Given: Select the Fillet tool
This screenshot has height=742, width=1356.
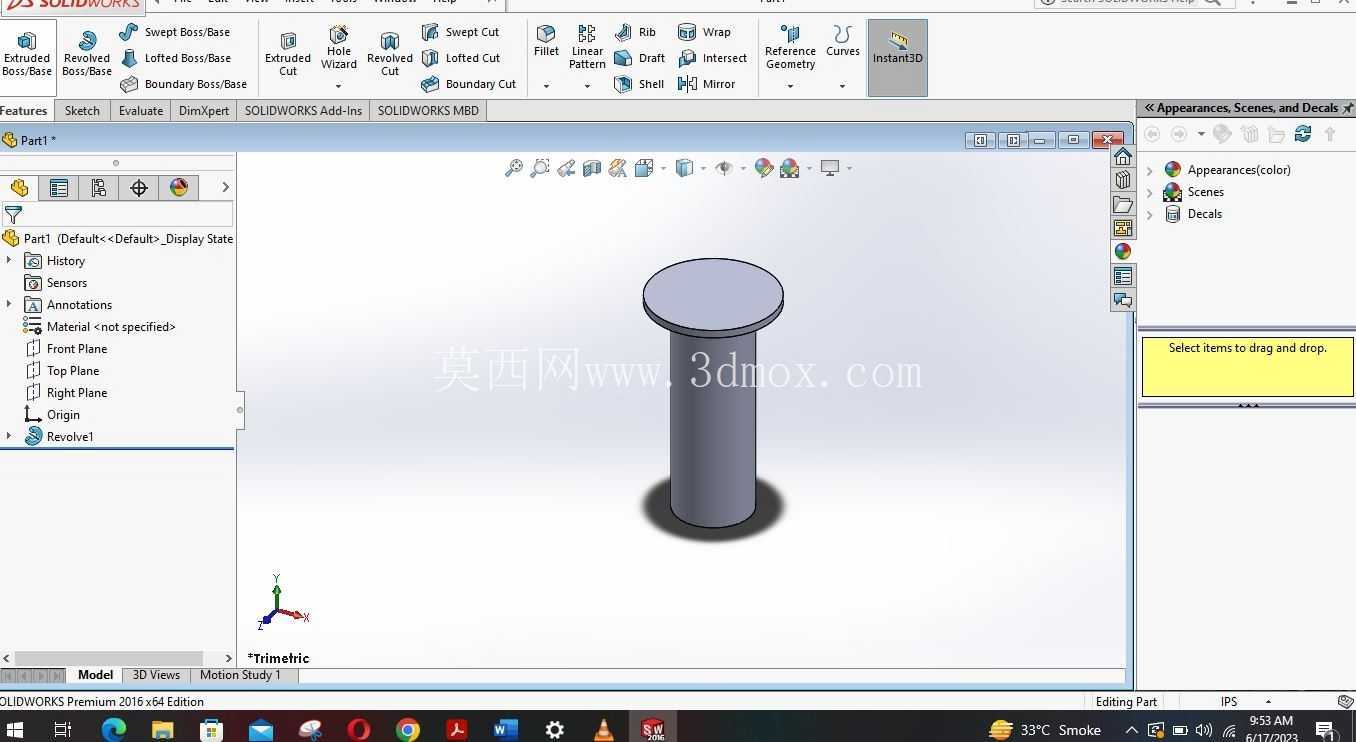Looking at the screenshot, I should (x=546, y=41).
